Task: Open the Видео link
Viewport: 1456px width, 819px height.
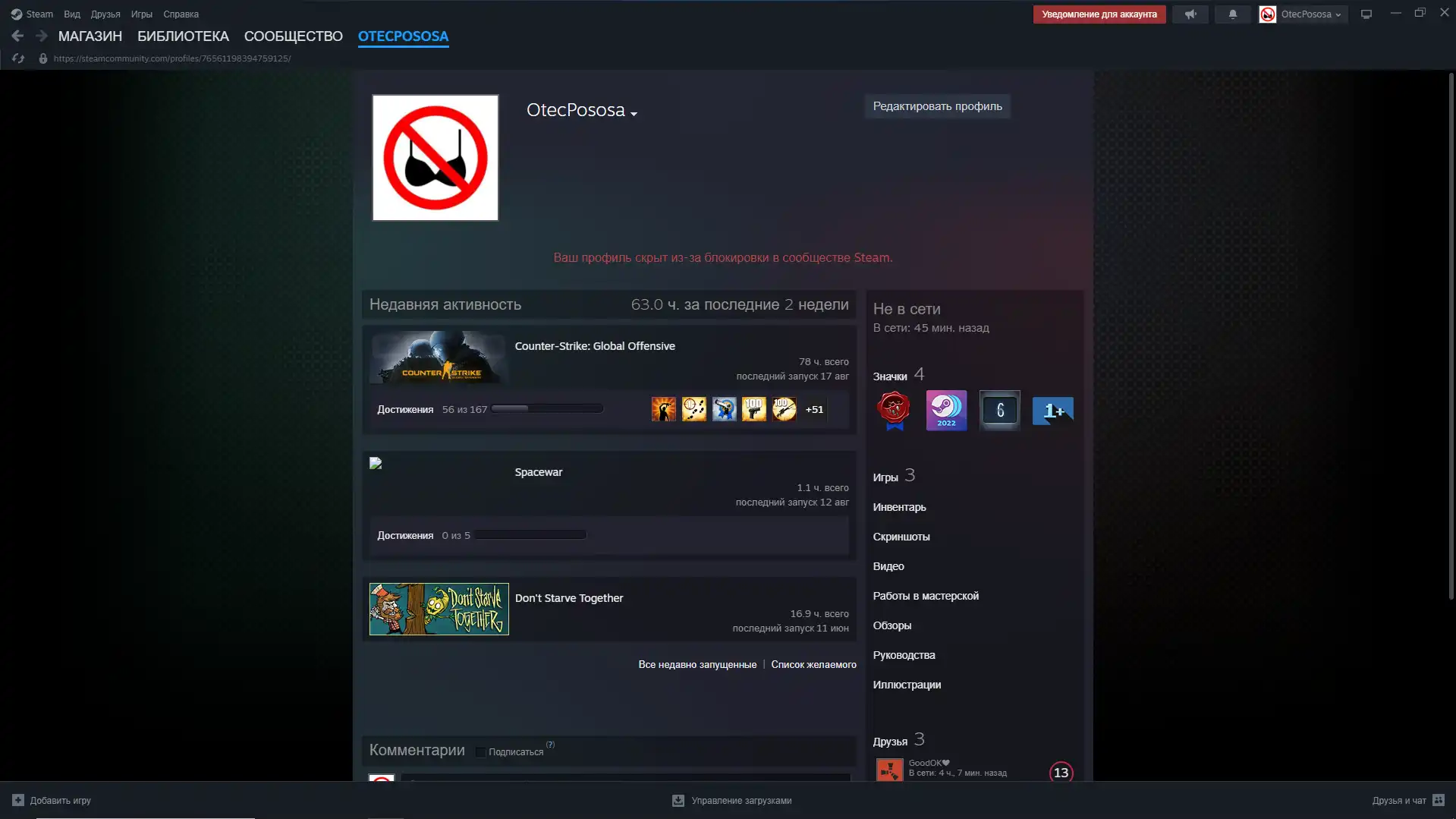Action: pos(888,566)
